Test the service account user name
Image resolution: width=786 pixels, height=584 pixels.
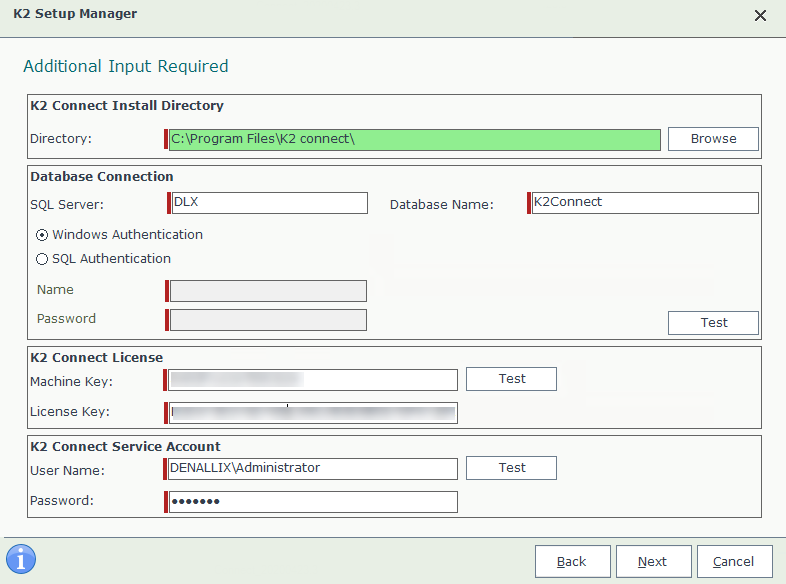[511, 468]
